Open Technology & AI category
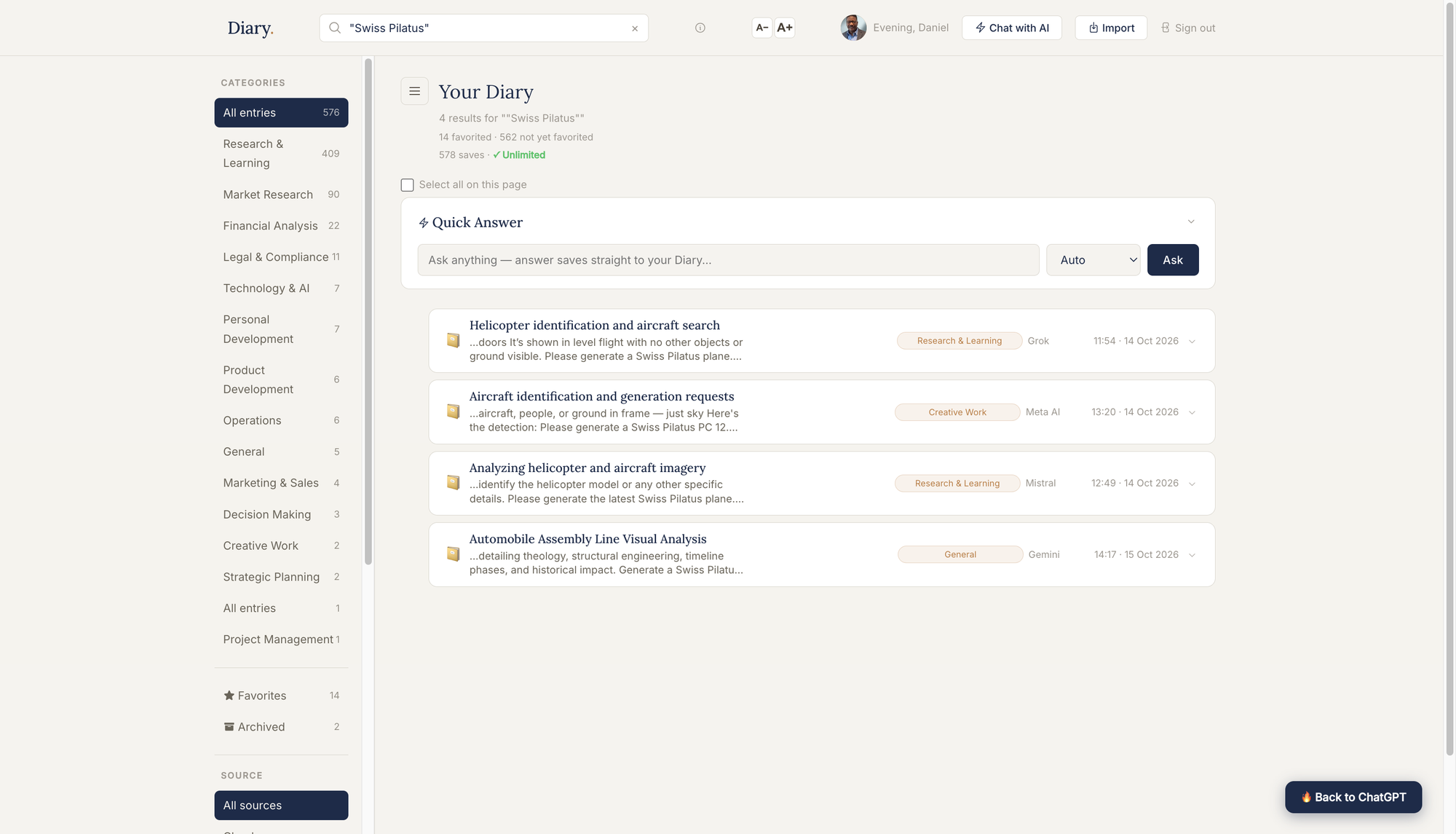Screen dimensions: 1456x834 (281, 288)
